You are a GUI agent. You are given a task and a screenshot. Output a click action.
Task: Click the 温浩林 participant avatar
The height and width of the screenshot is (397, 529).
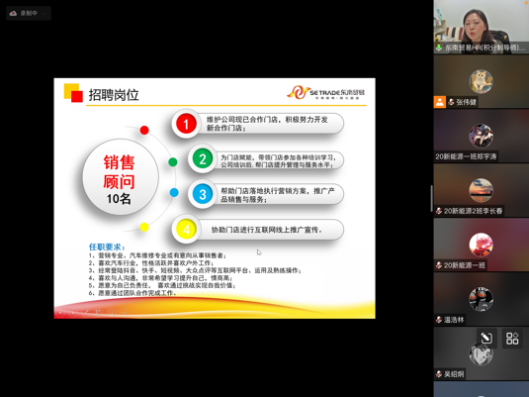(481, 299)
